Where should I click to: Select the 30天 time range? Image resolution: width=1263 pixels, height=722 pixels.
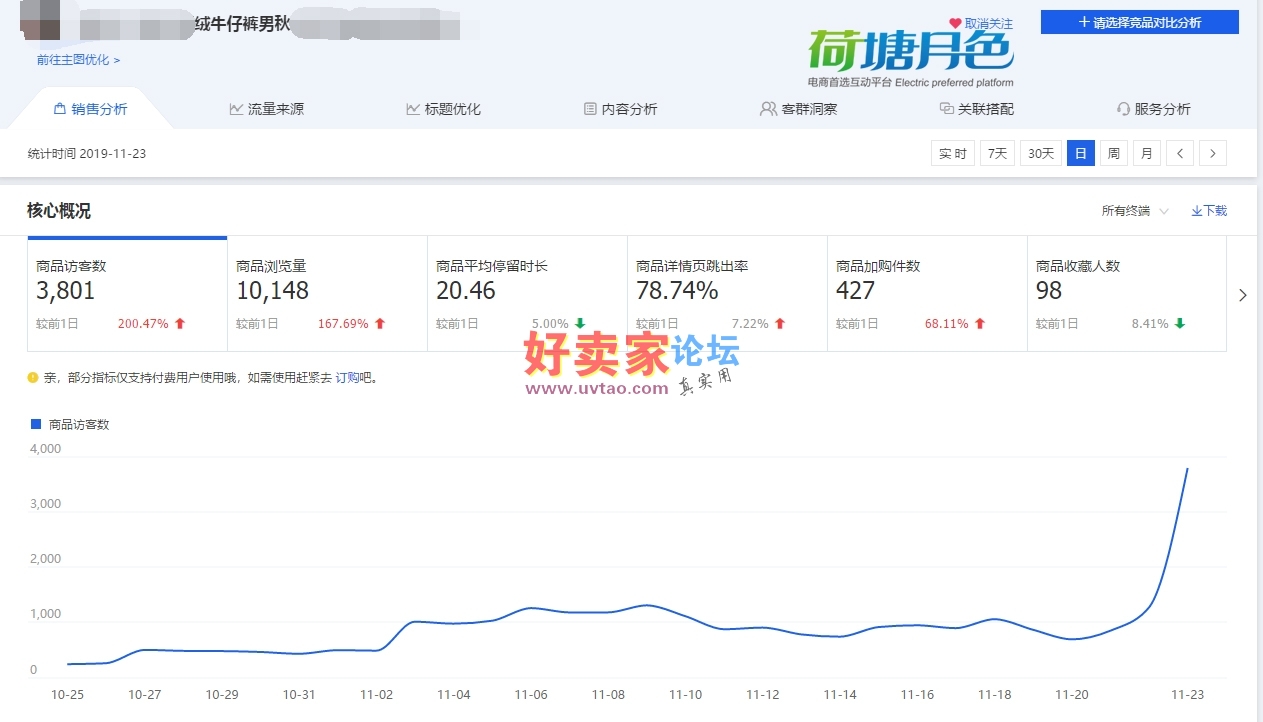(x=1041, y=153)
